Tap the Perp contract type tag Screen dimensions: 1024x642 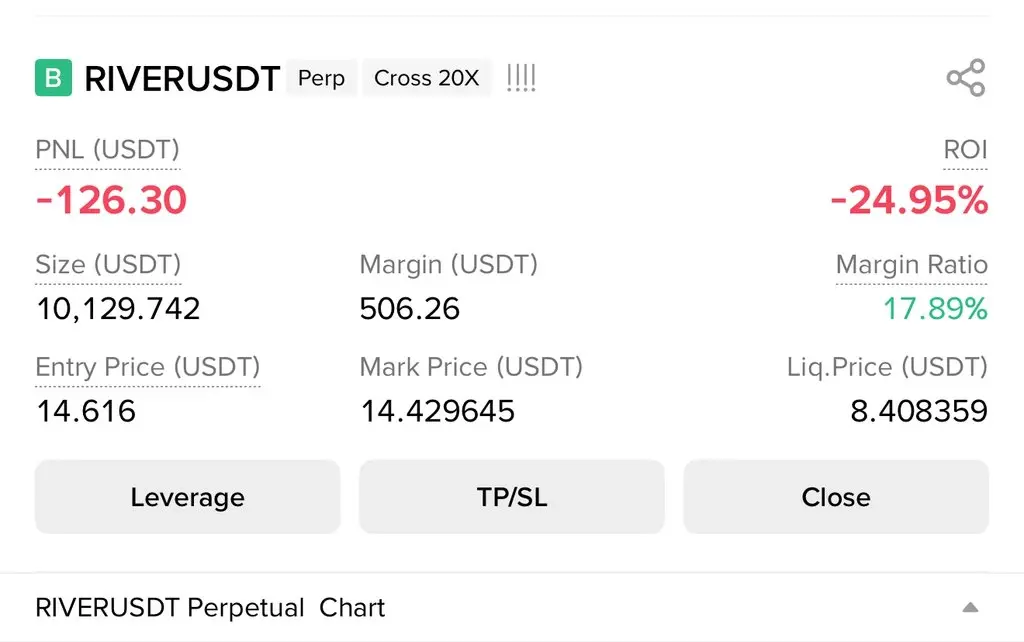tap(321, 78)
